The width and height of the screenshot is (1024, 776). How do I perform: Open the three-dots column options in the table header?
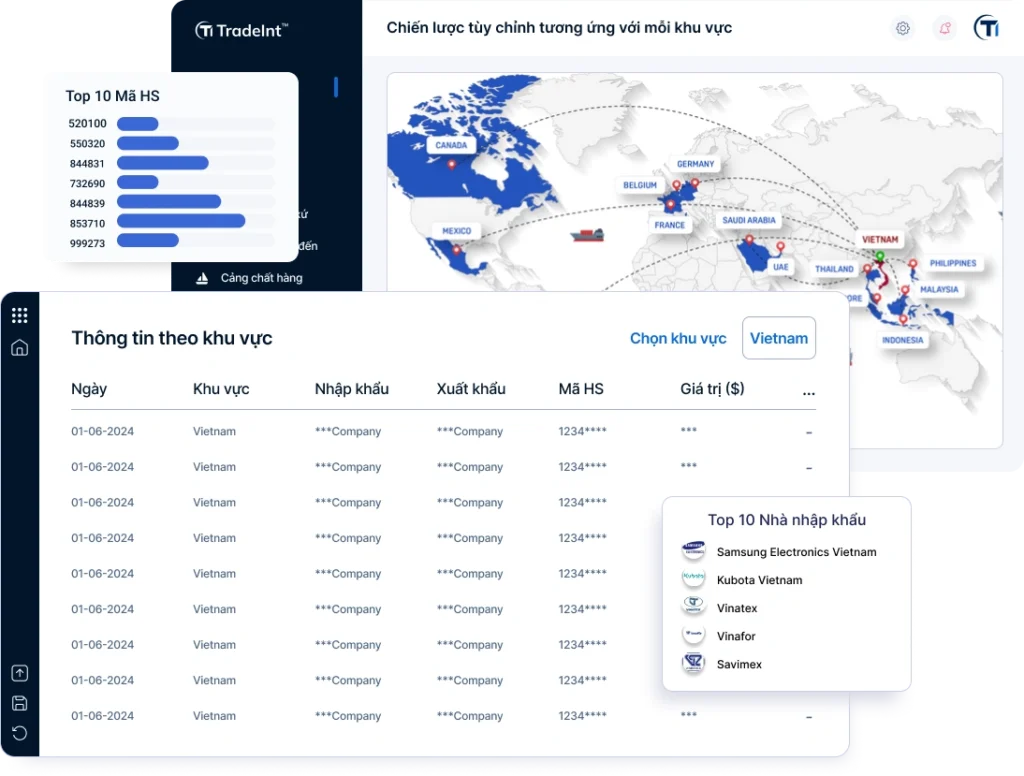[808, 393]
